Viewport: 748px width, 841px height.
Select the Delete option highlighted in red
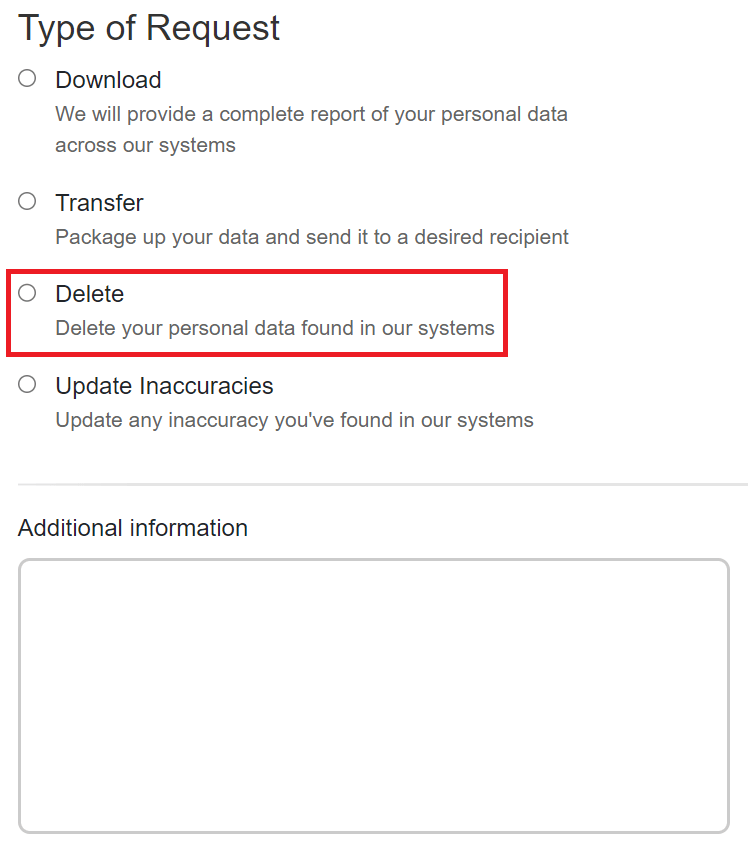[x=26, y=292]
